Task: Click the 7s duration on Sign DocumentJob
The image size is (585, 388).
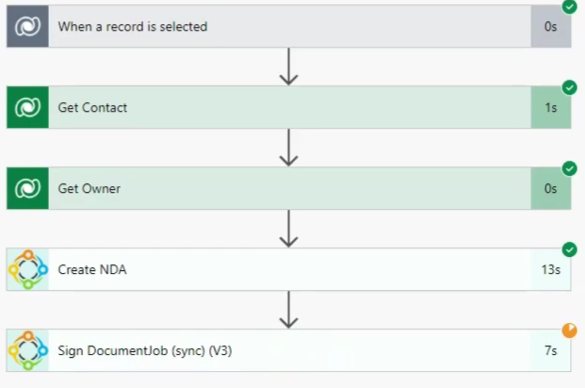Action: coord(551,351)
